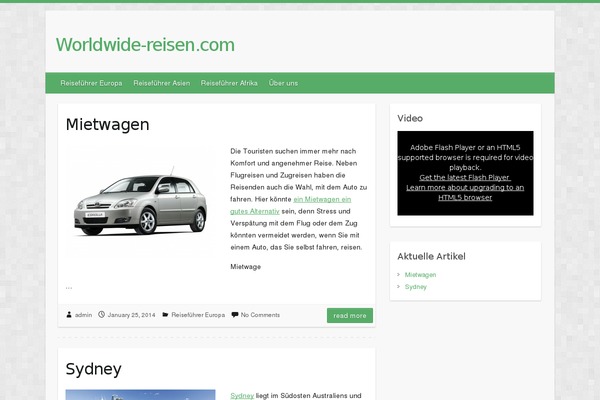The width and height of the screenshot is (600, 400).
Task: Open the admin author link
Action: click(x=83, y=315)
